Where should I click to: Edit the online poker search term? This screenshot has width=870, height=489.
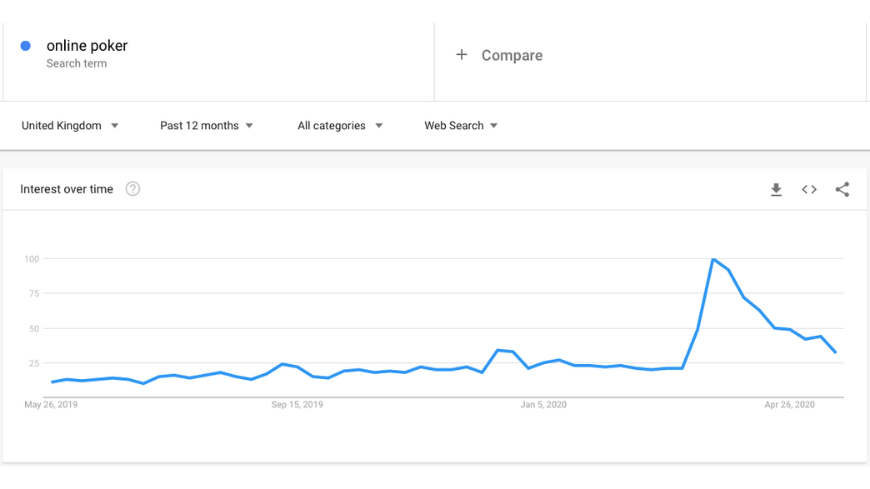pyautogui.click(x=87, y=46)
